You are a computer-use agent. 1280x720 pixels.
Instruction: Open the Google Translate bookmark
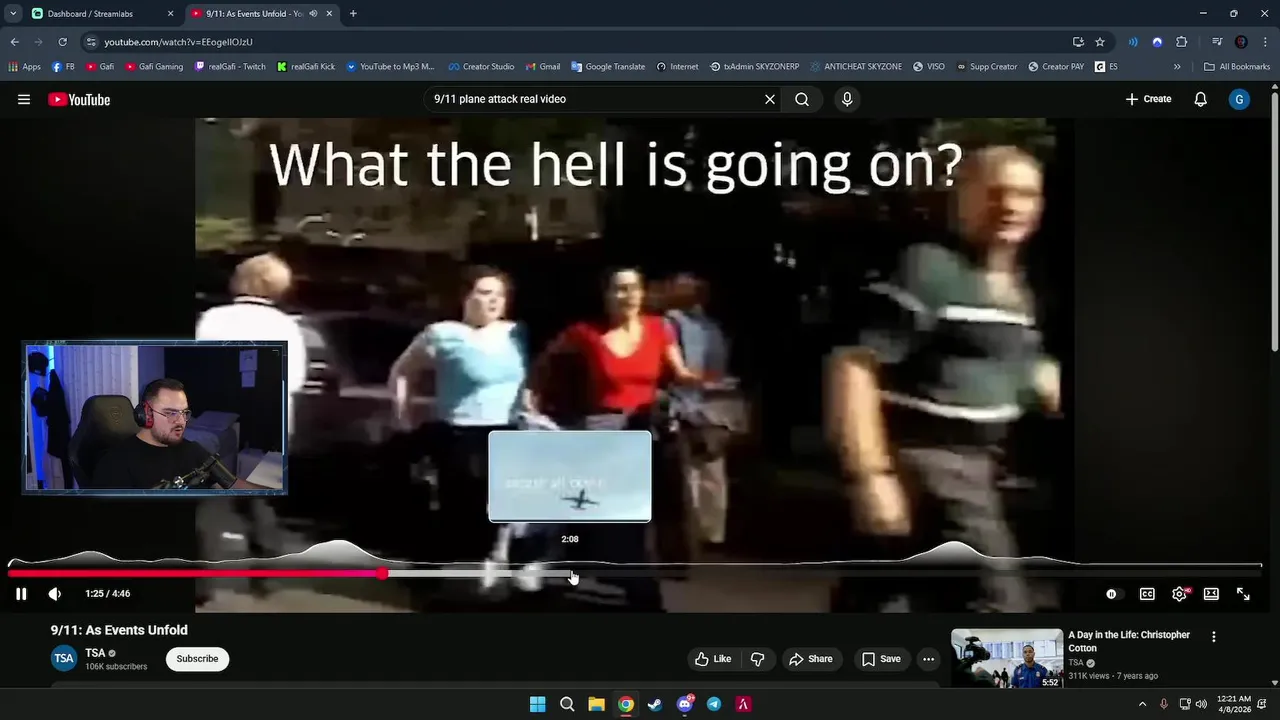point(608,67)
